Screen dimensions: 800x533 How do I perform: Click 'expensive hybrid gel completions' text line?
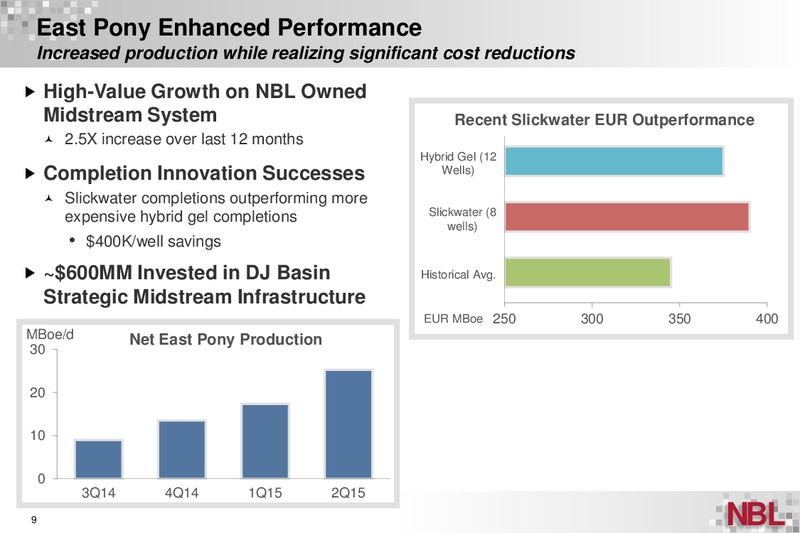click(x=181, y=216)
